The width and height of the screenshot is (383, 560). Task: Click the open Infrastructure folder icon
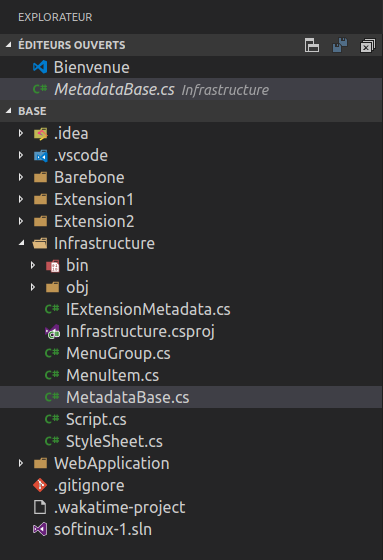40,244
